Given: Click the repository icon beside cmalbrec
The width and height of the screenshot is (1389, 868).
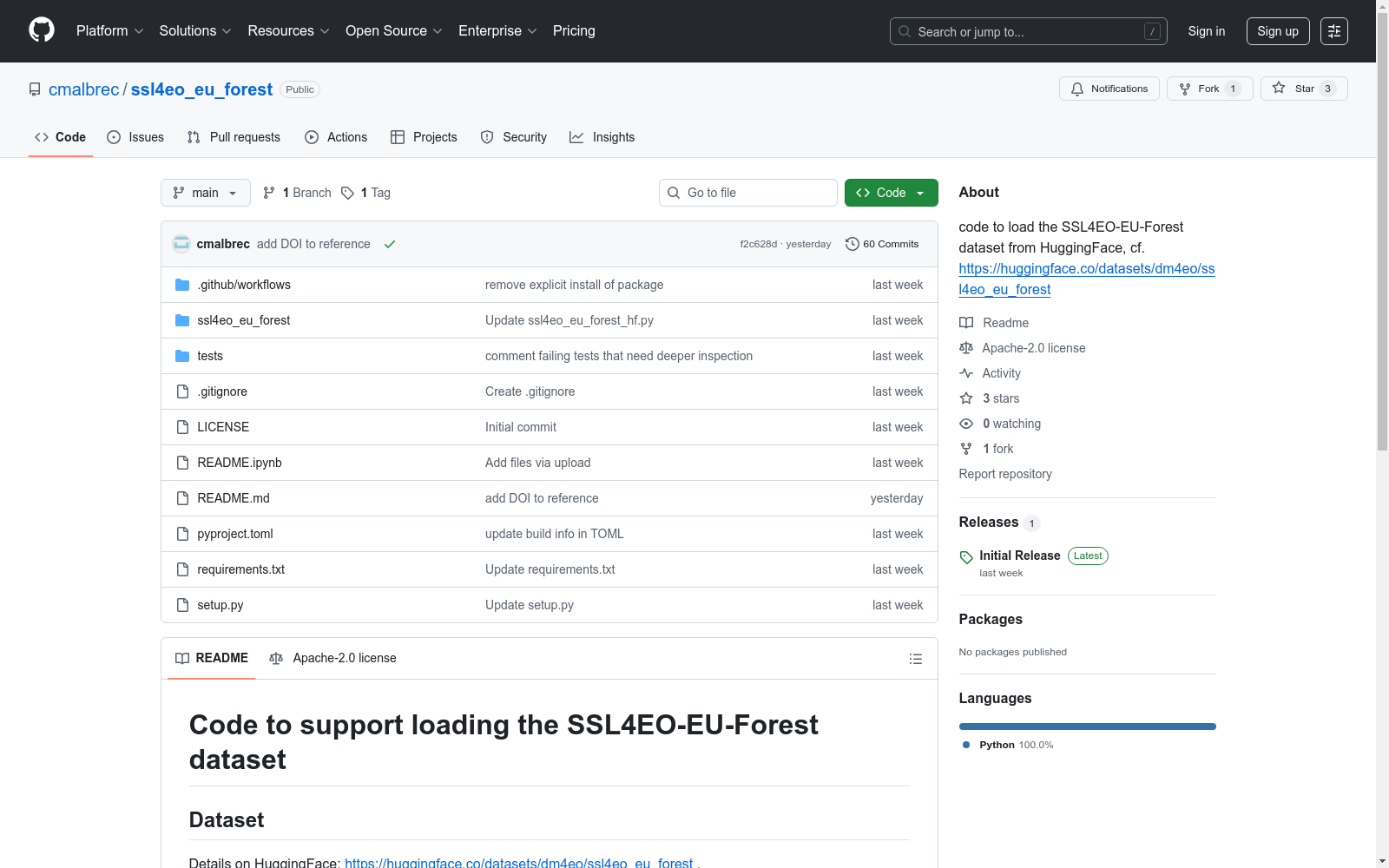Looking at the screenshot, I should 35,89.
